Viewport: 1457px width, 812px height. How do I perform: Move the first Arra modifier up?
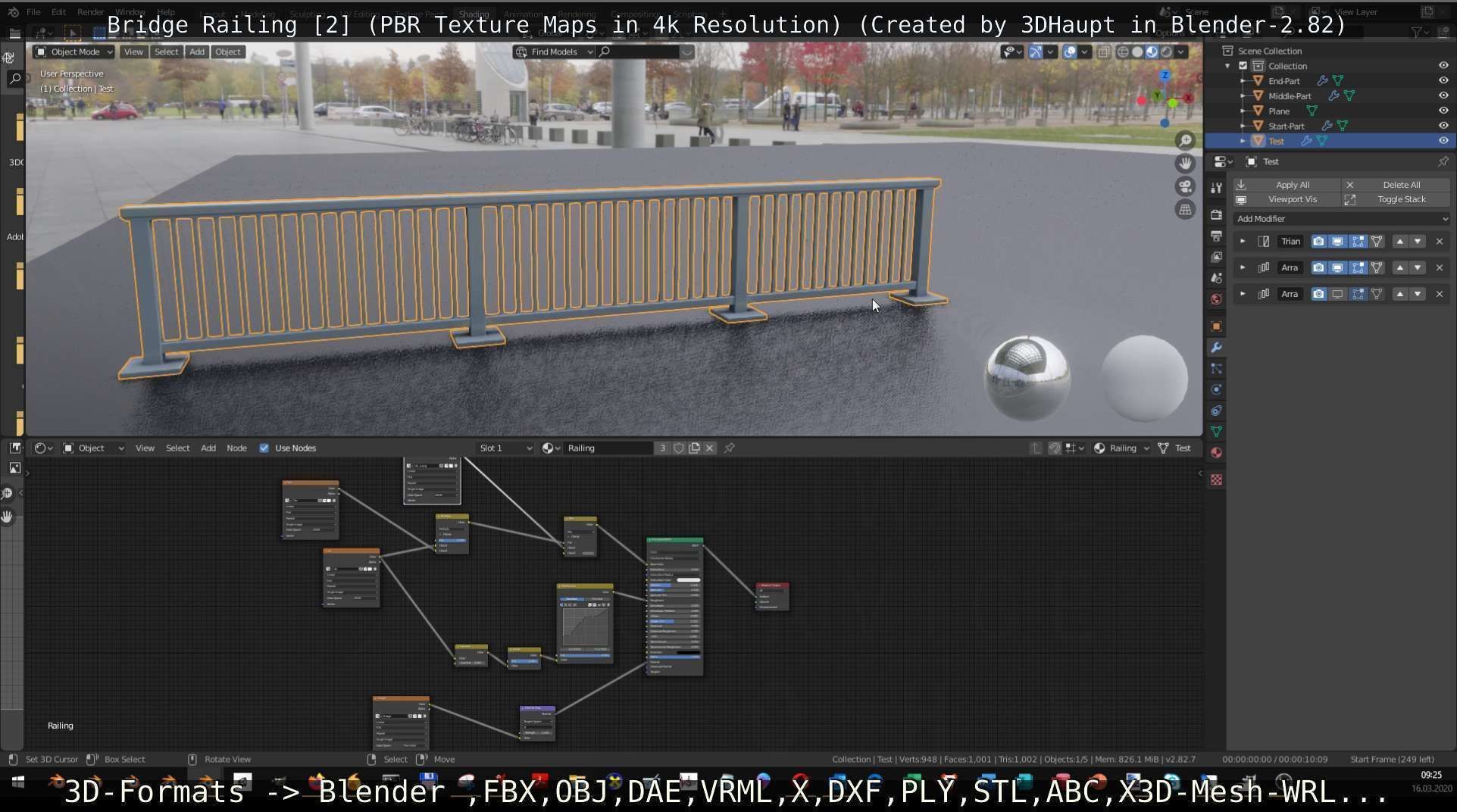[1399, 267]
